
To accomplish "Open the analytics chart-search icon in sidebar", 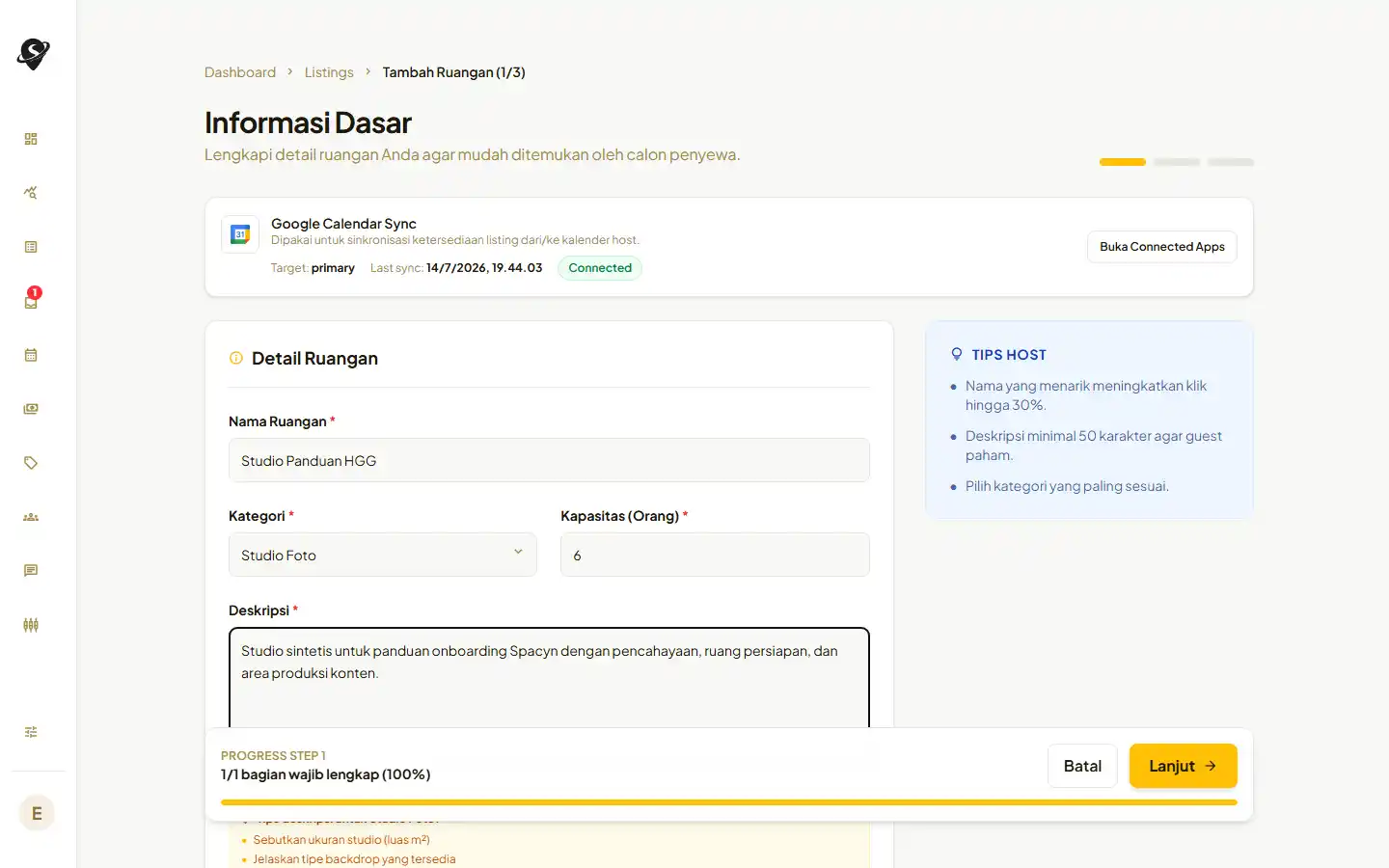I will [31, 193].
